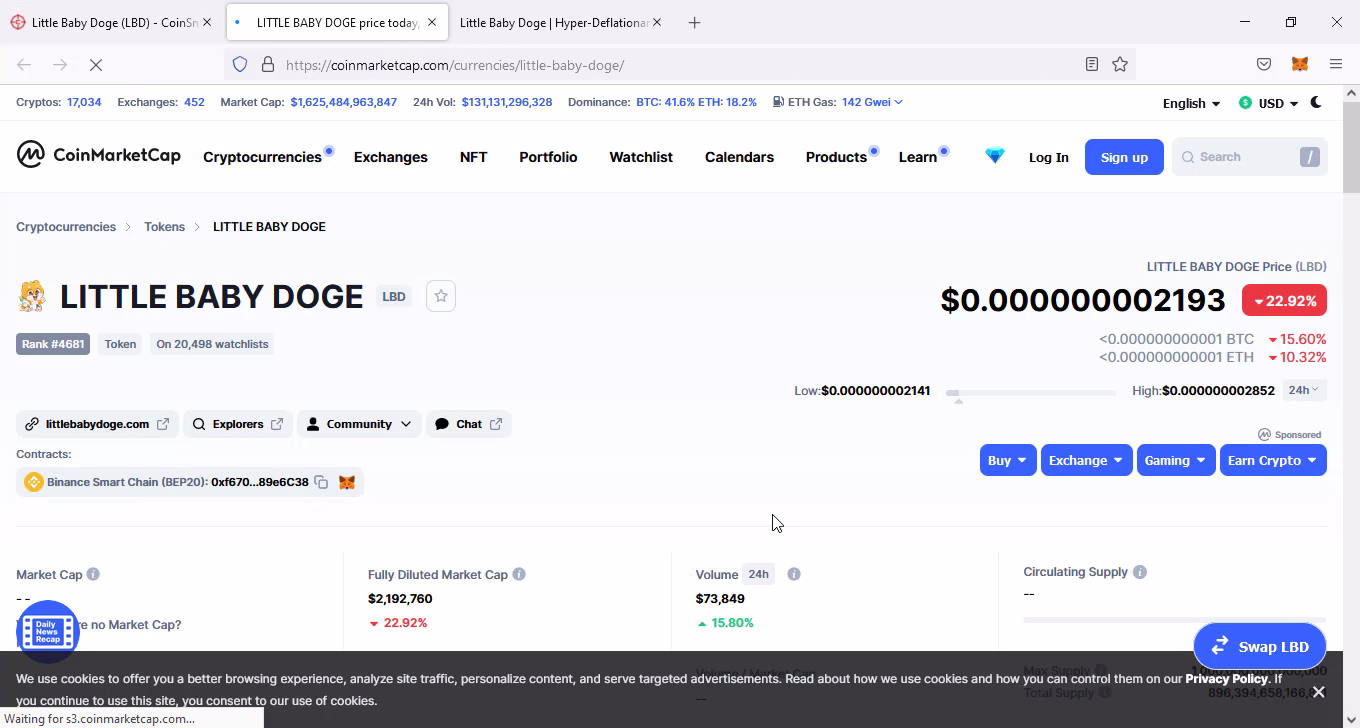Add token to MetaMask via fox icon

(x=347, y=482)
